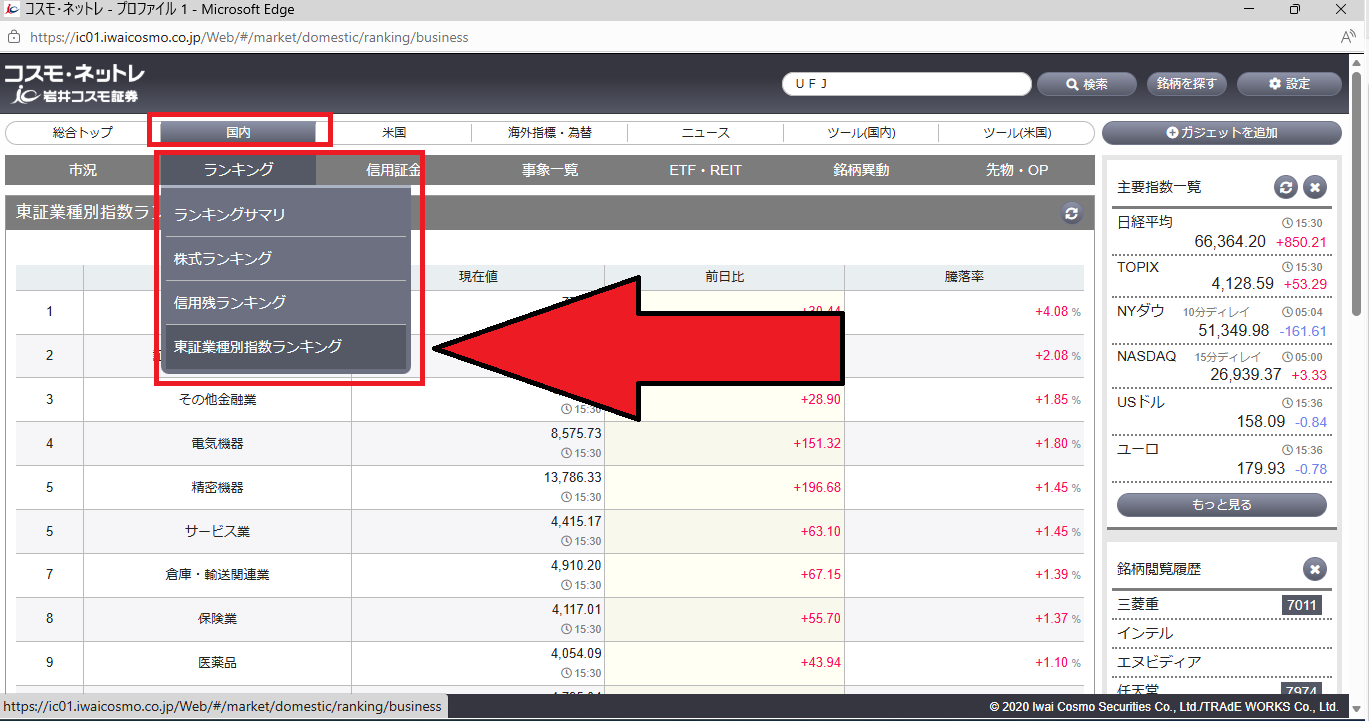Image resolution: width=1369 pixels, height=721 pixels.
Task: Click 日経平均 in the index list
Action: [1145, 222]
